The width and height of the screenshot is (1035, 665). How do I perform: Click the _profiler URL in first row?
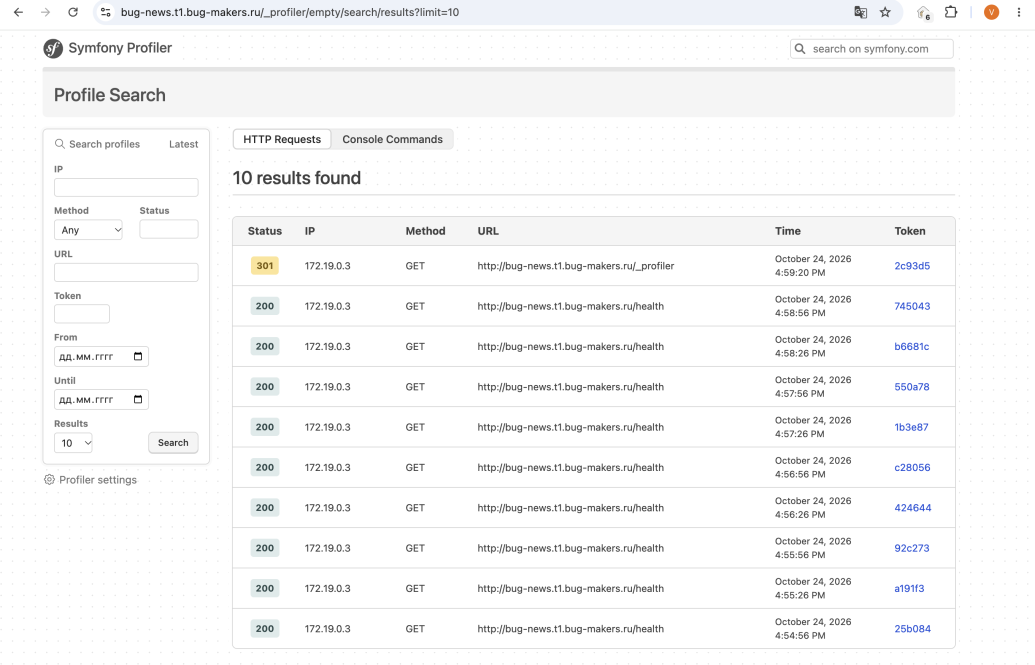(576, 265)
